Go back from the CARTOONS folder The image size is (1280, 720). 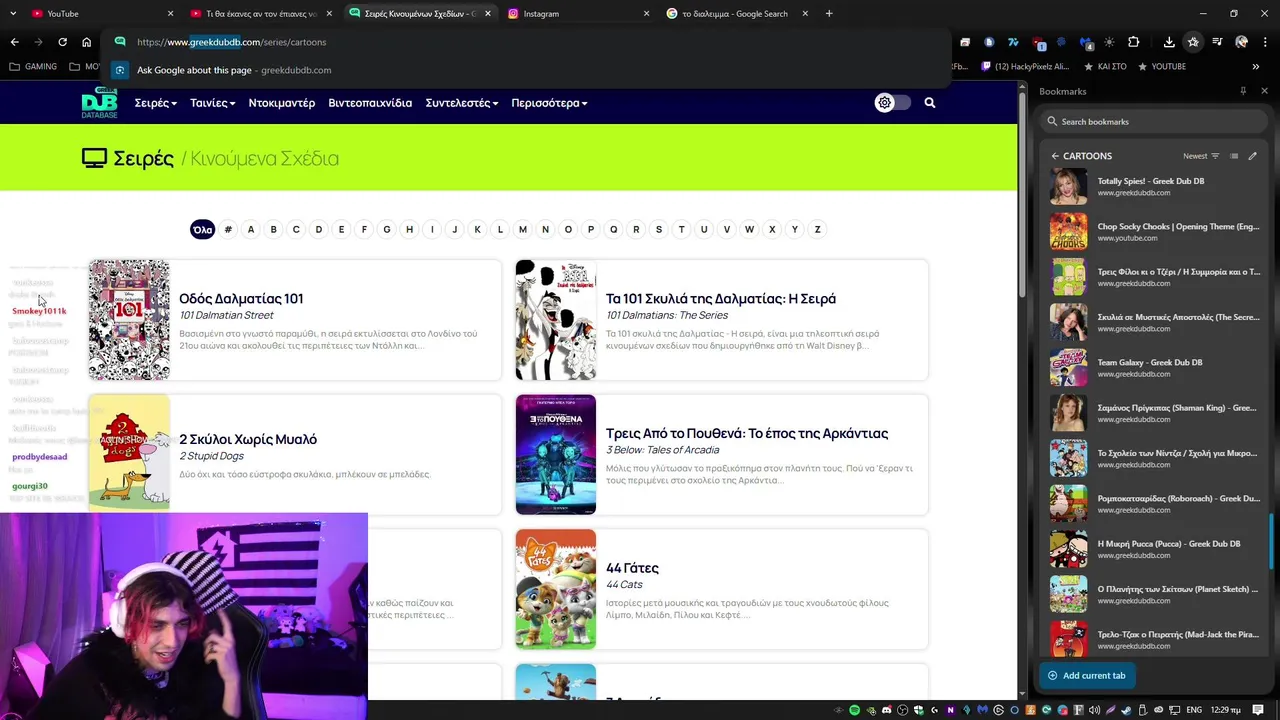pos(1055,156)
